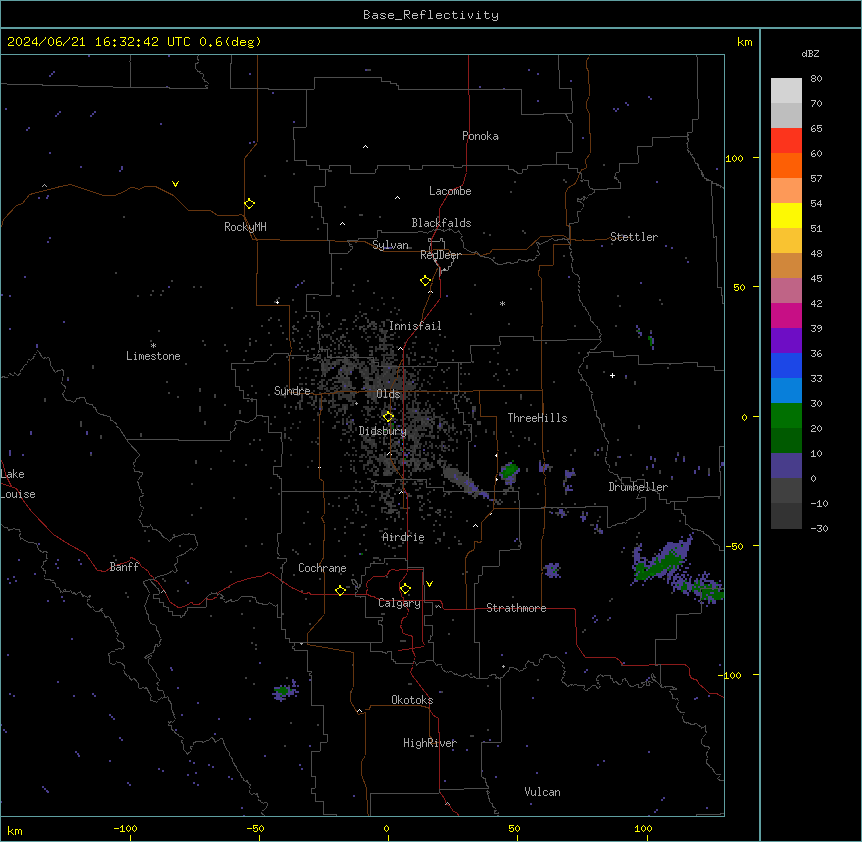This screenshot has width=862, height=842.
Task: Select the RedDeer city label
Action: click(x=440, y=255)
